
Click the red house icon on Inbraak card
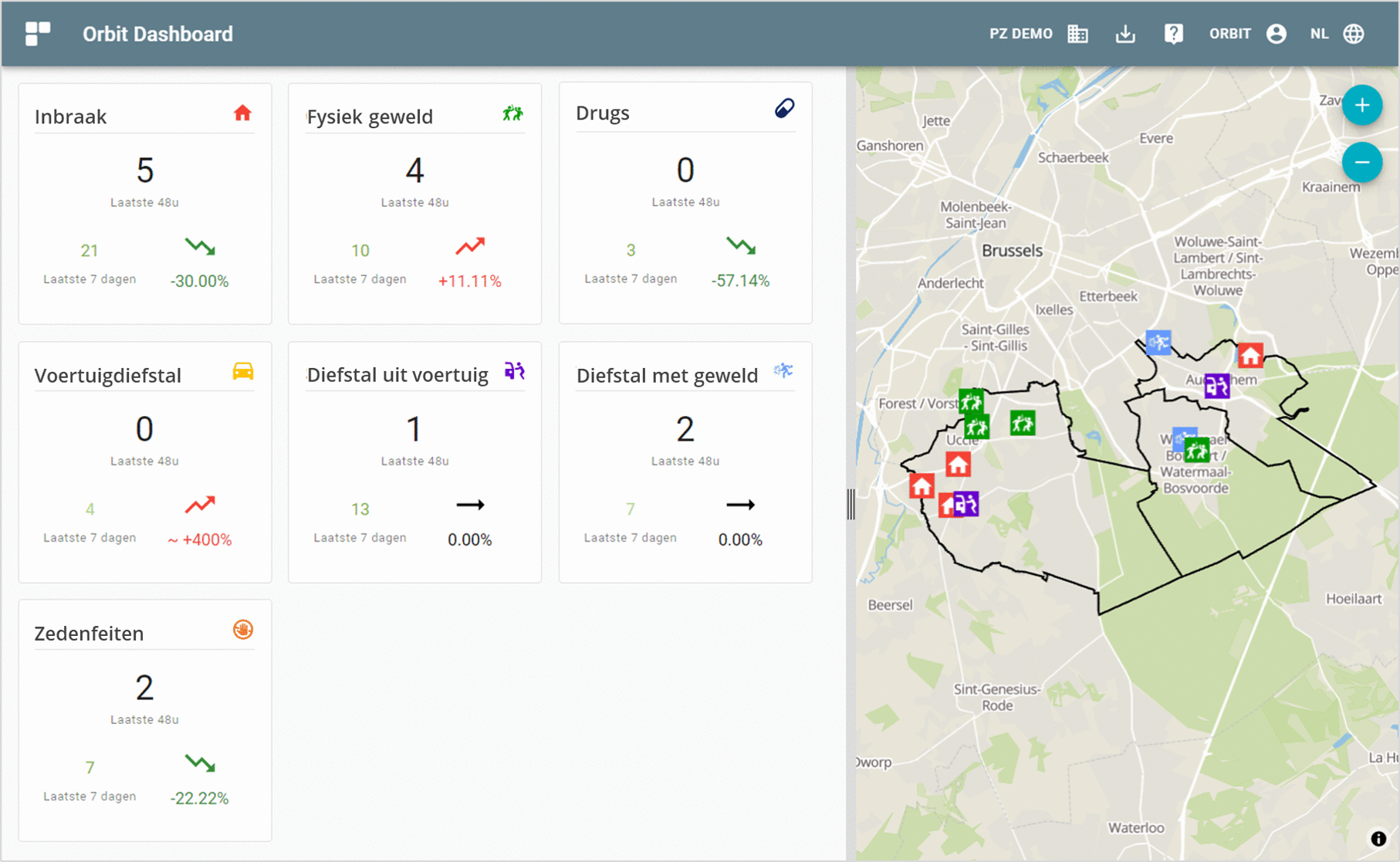click(242, 113)
